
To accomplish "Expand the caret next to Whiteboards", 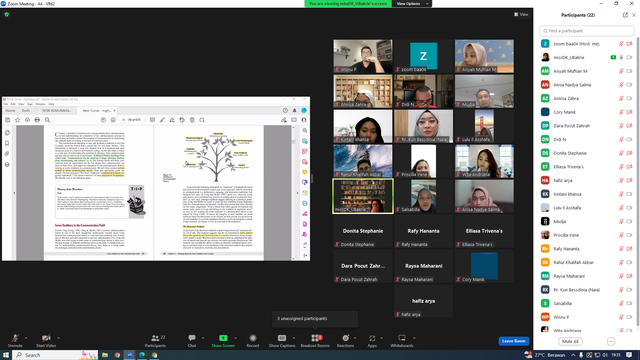I will click(x=414, y=338).
